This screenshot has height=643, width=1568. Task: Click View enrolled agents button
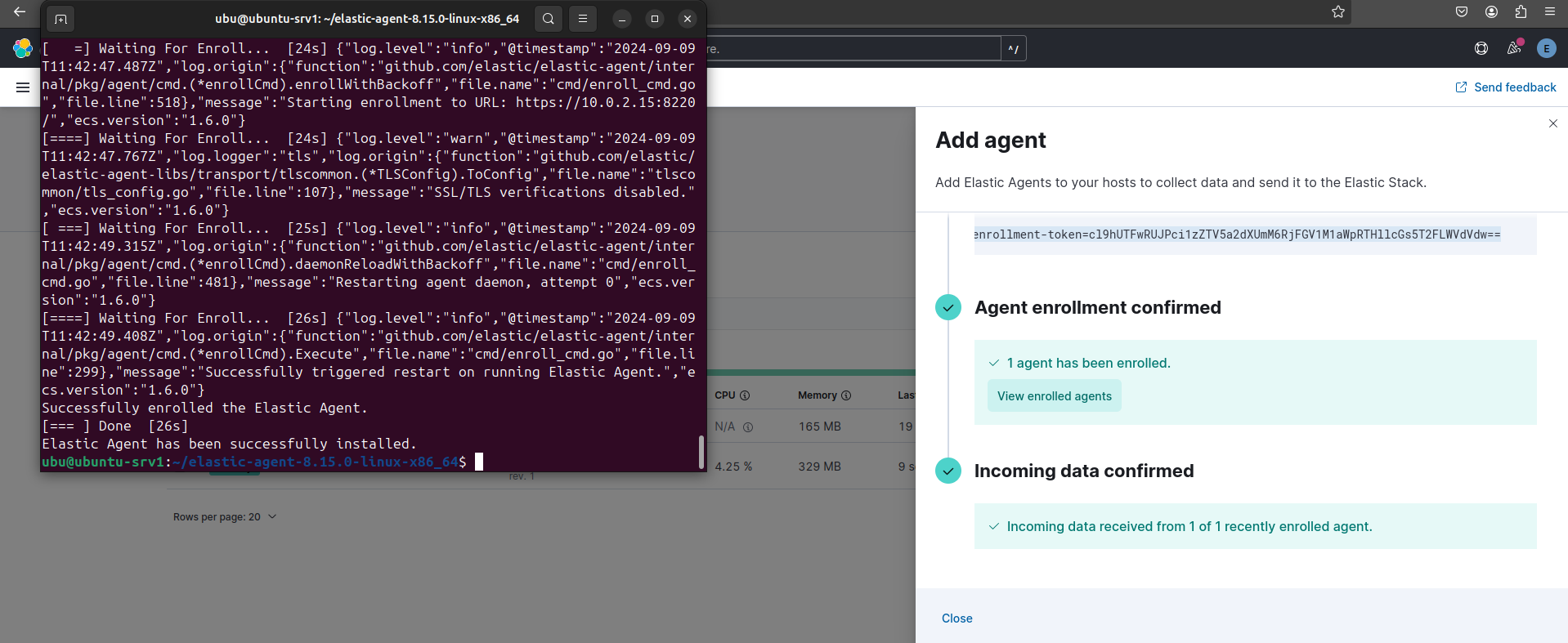1054,396
